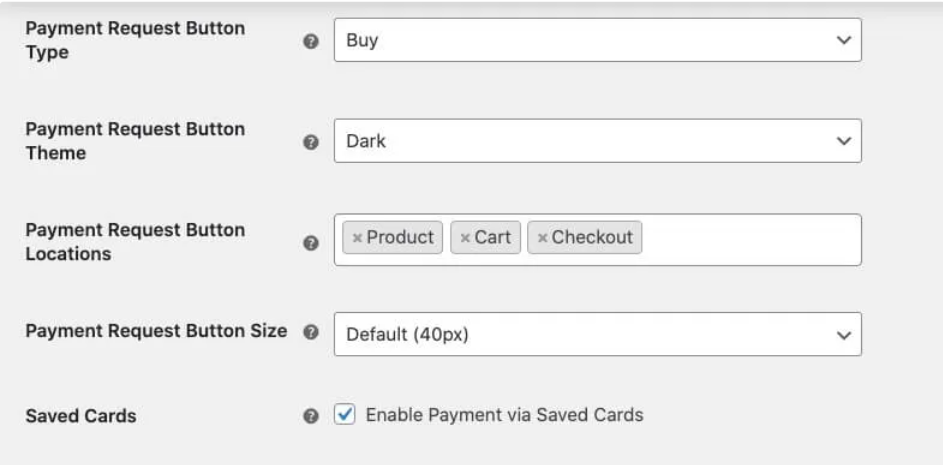Image resolution: width=943 pixels, height=465 pixels.
Task: Uncheck Enable Payment via Saved Cards
Action: tap(344, 414)
